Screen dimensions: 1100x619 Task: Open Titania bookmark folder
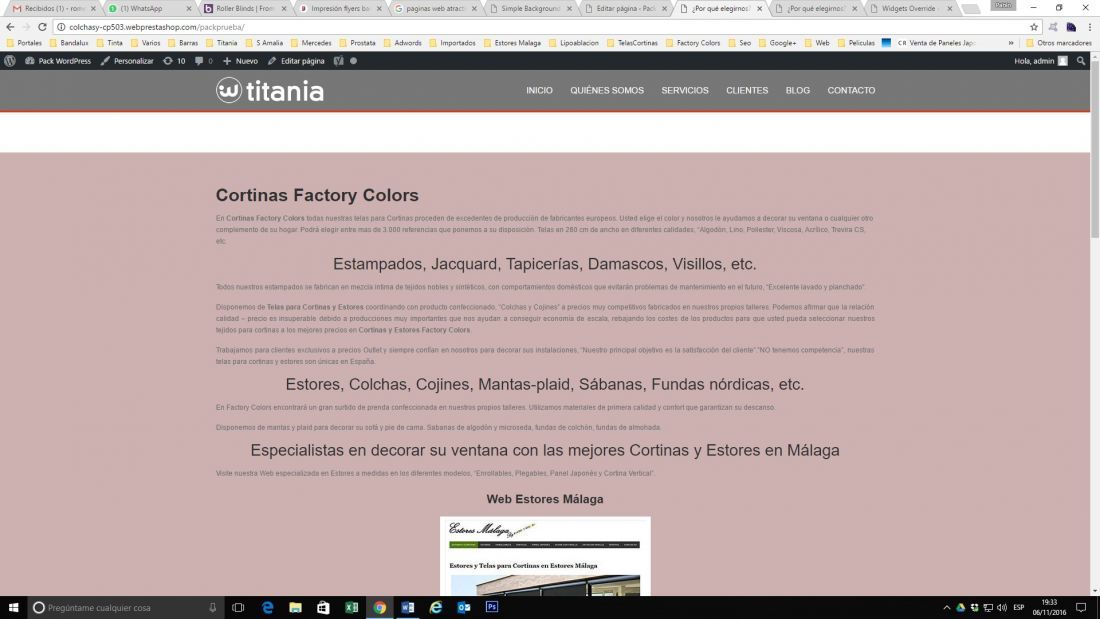(221, 43)
